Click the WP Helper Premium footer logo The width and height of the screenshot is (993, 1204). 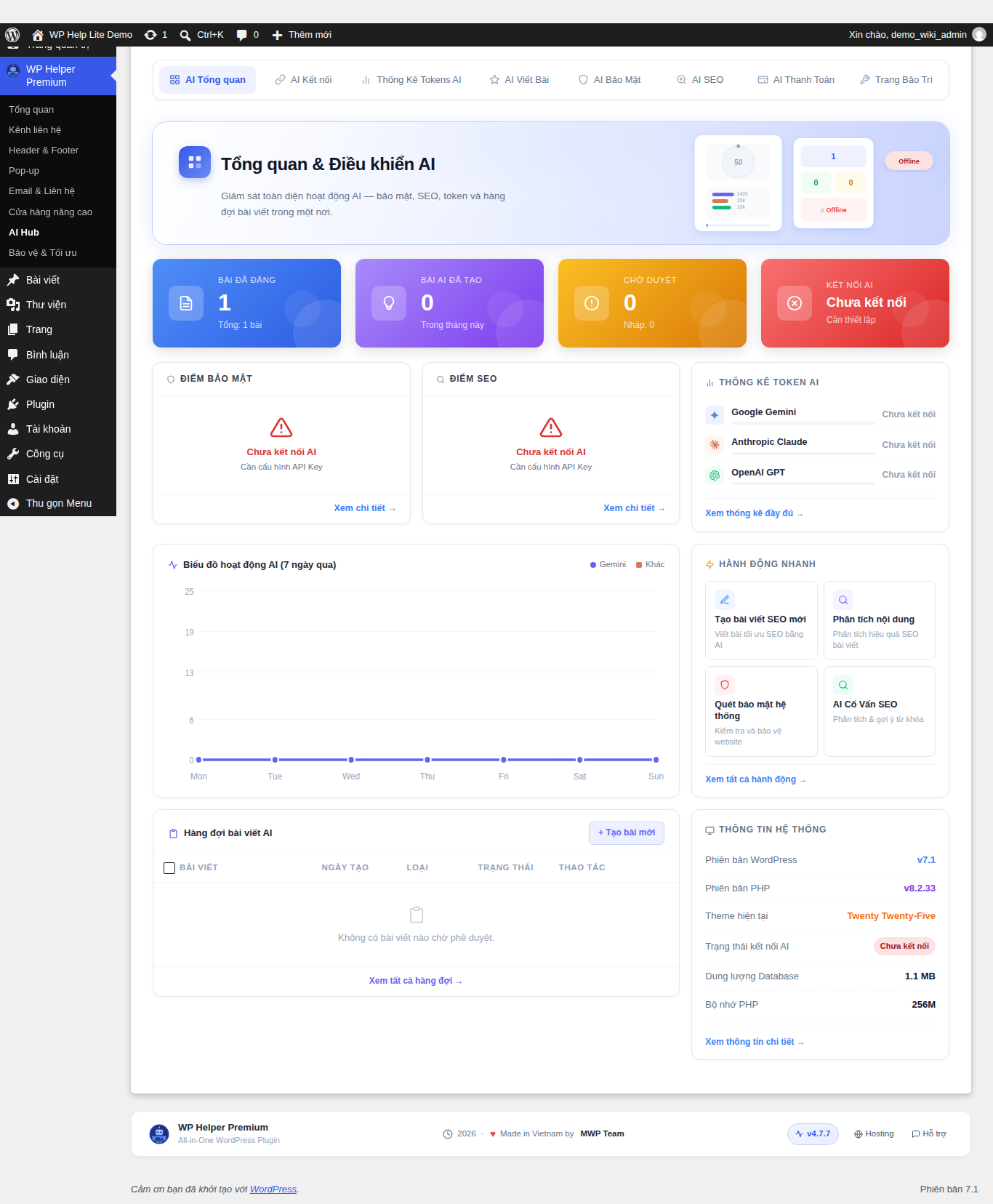(x=159, y=1133)
